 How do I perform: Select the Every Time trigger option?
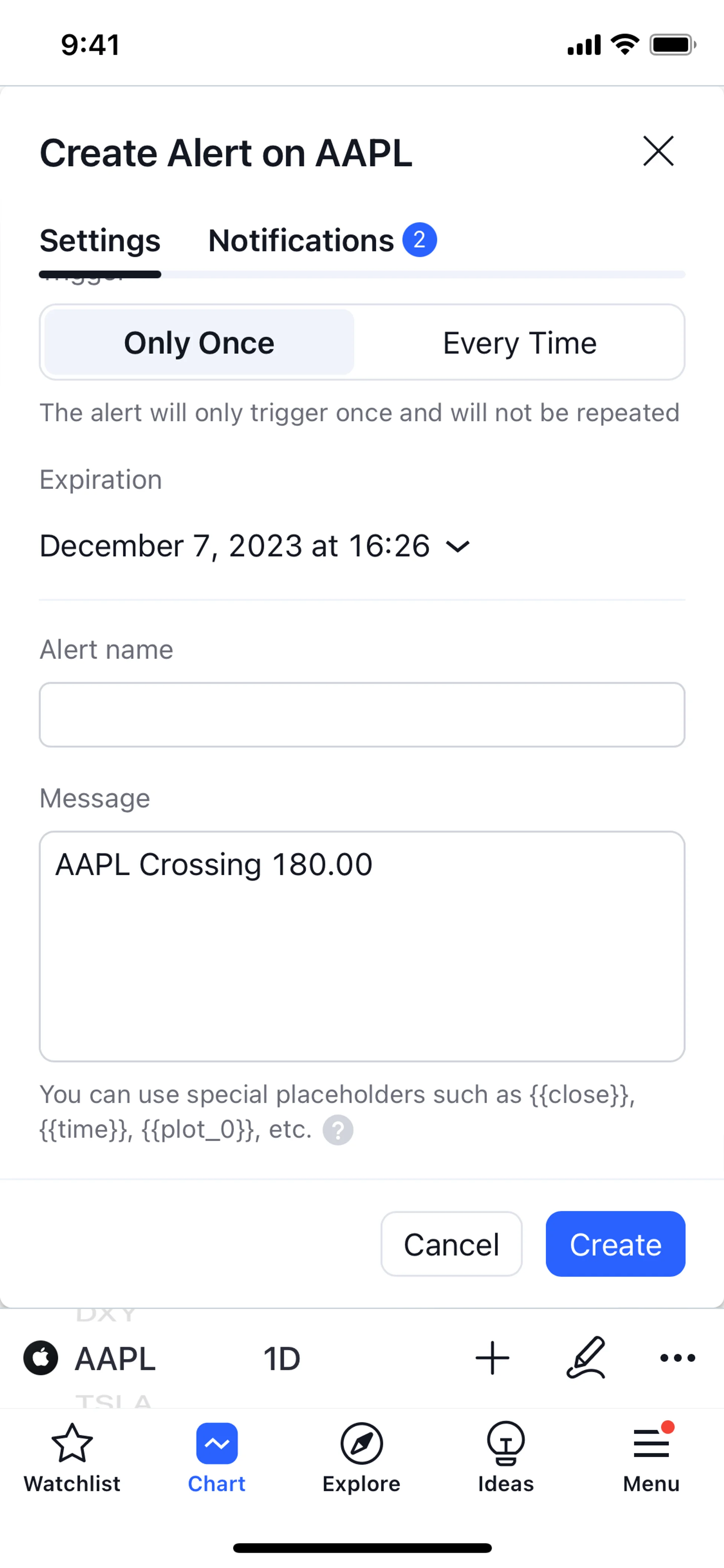coord(520,343)
